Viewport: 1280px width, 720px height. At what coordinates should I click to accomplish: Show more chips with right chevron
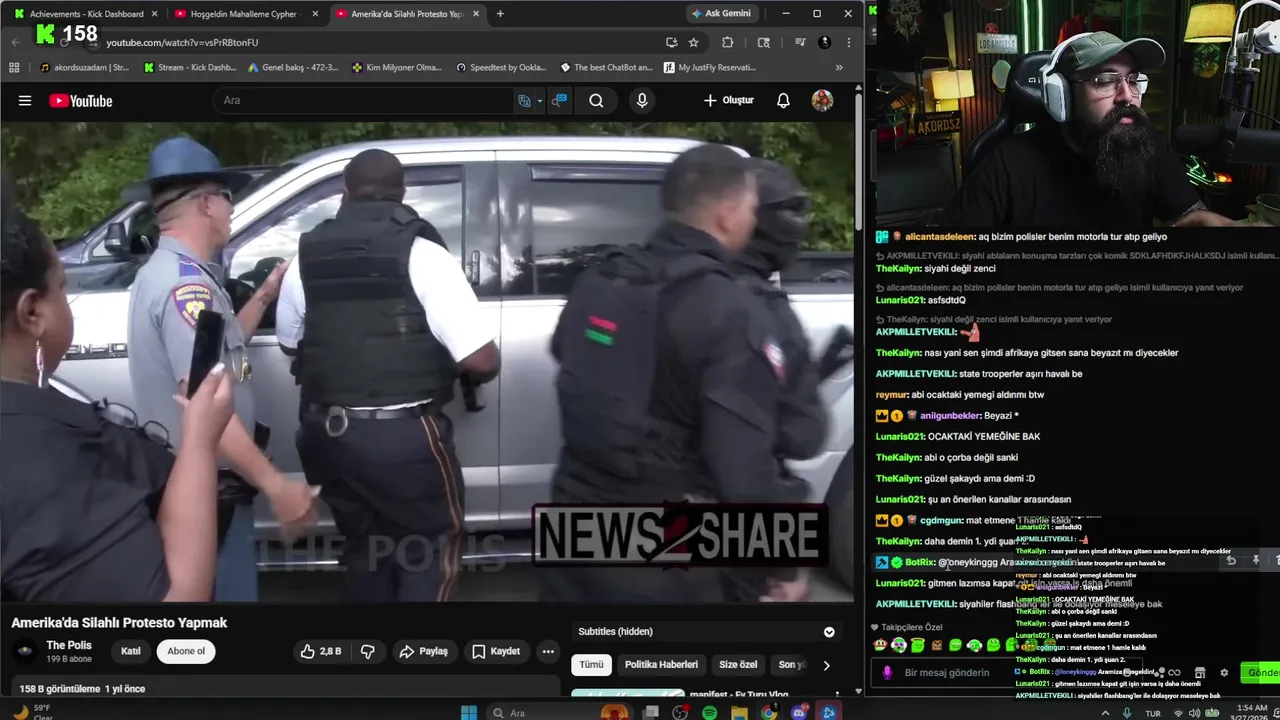(826, 665)
